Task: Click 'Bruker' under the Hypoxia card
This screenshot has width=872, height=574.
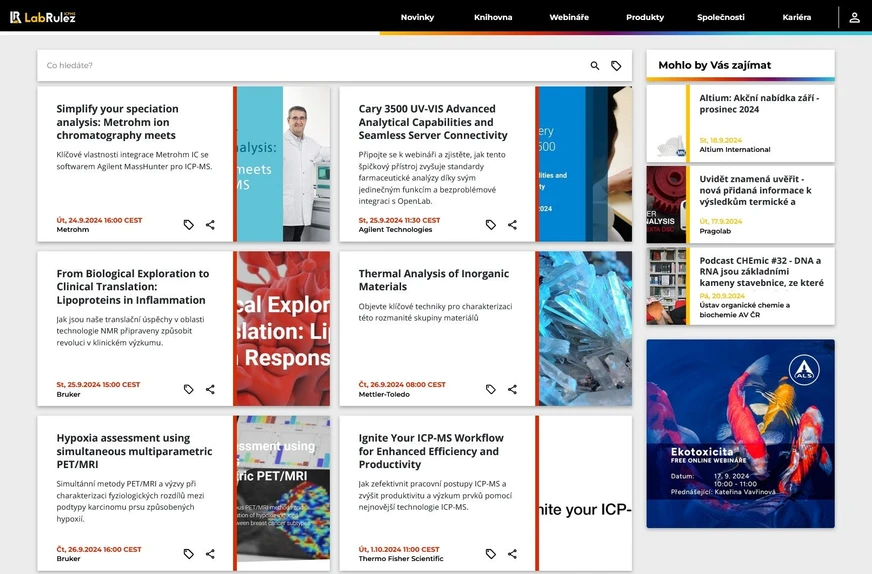Action: [68, 559]
